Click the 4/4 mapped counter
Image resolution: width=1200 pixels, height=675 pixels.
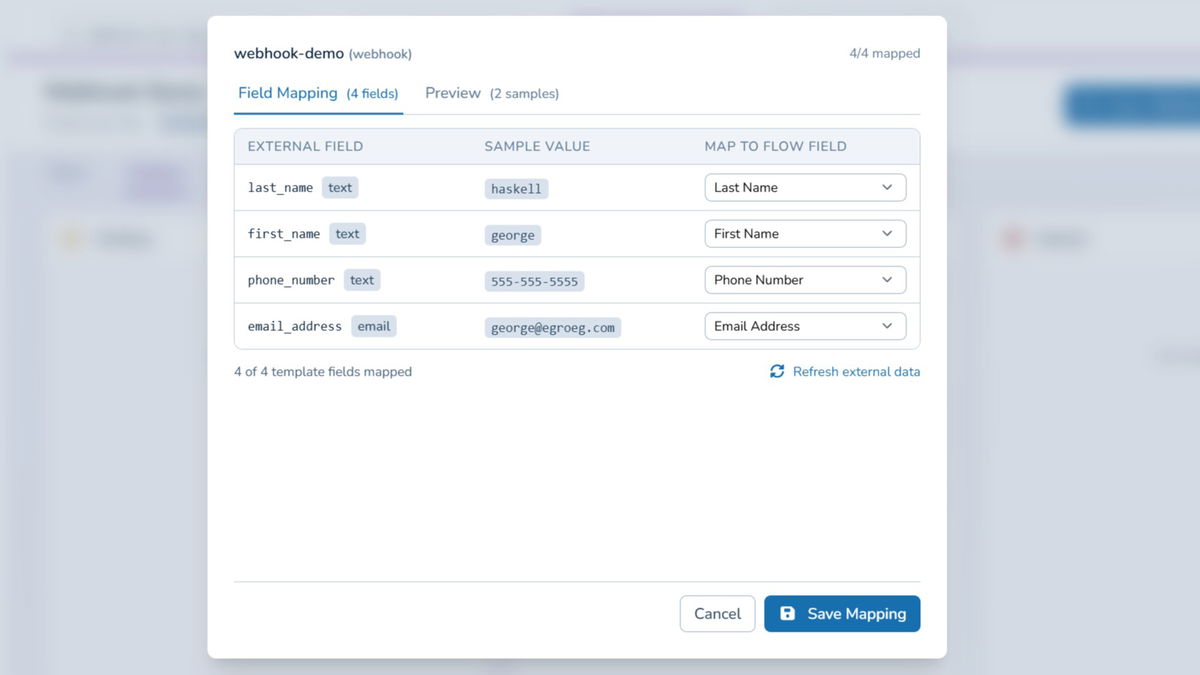pos(885,53)
